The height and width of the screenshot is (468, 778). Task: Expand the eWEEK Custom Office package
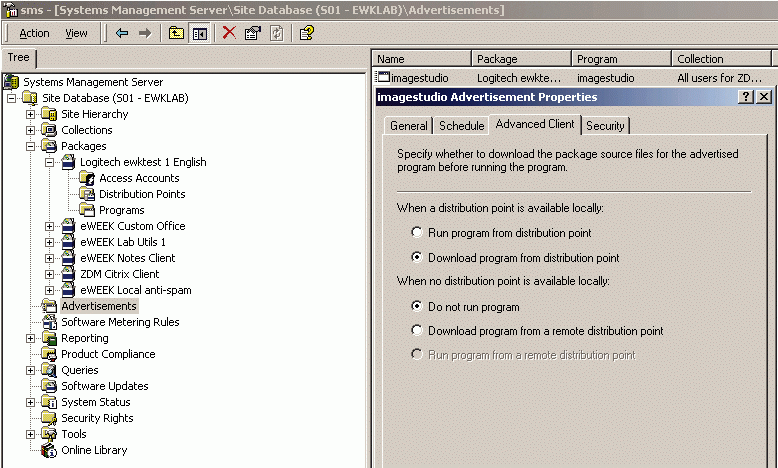[50, 226]
